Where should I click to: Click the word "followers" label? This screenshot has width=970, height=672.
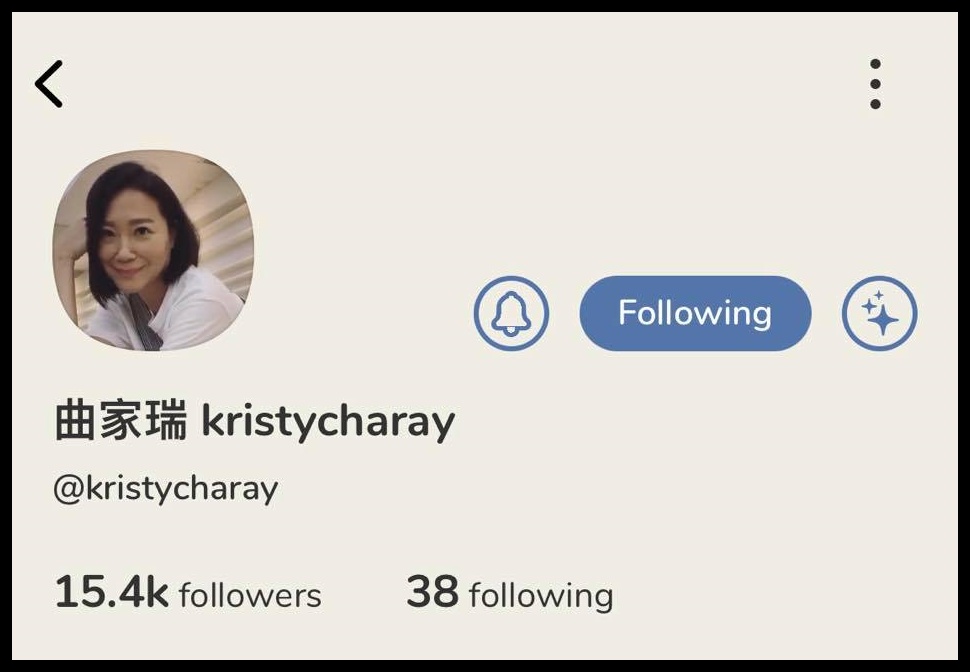point(250,595)
